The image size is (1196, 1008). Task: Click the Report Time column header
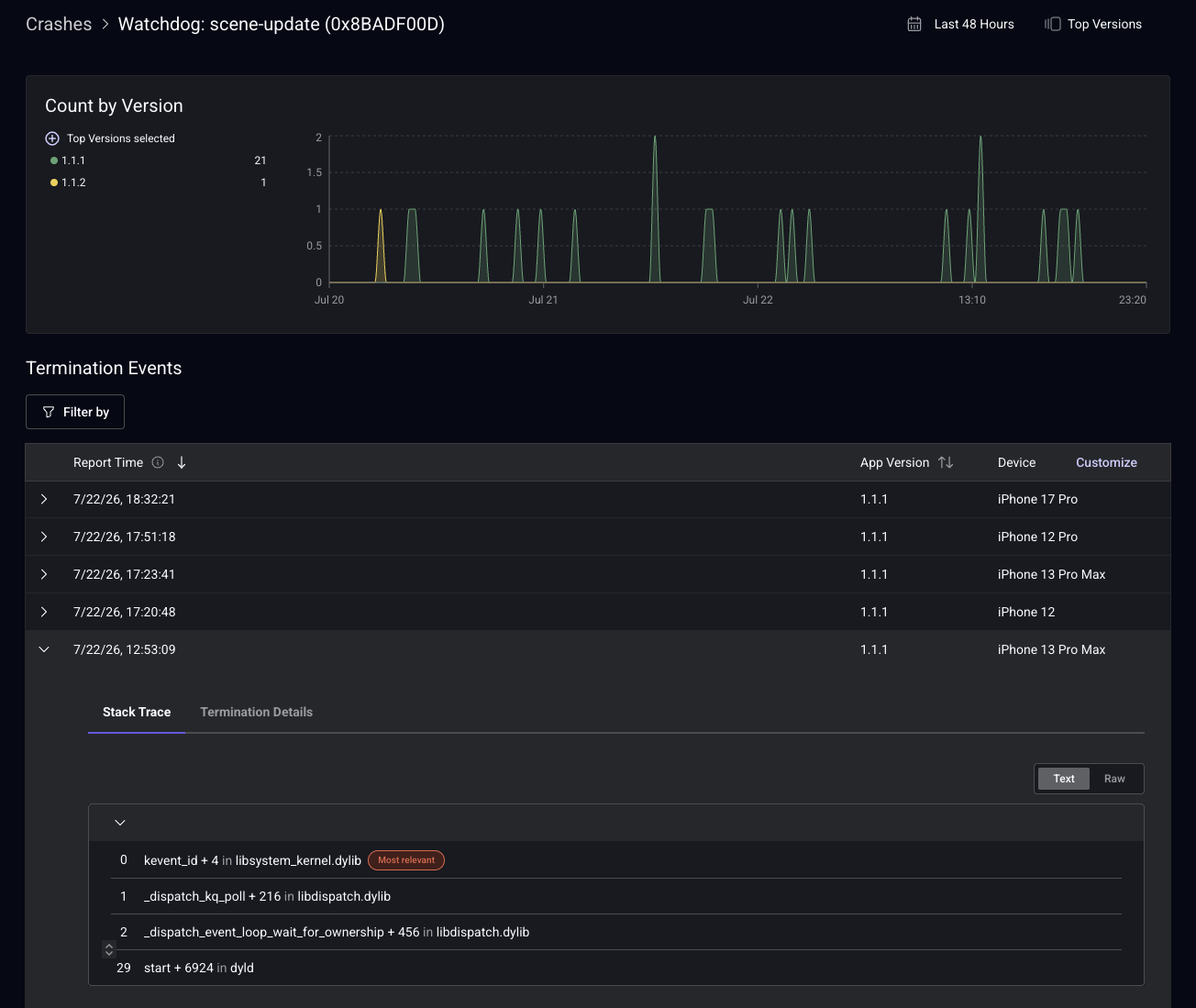(x=108, y=462)
